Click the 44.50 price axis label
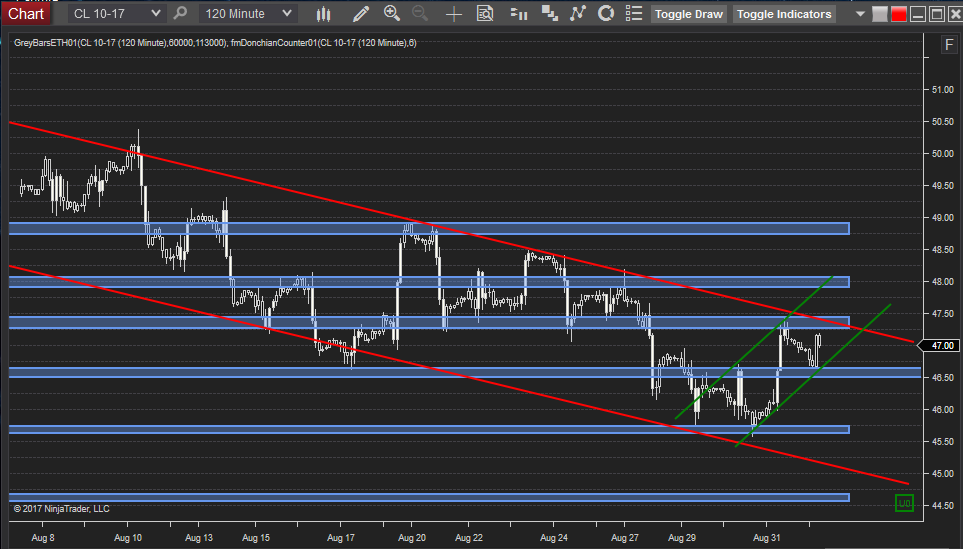Image resolution: width=963 pixels, height=549 pixels. click(942, 505)
